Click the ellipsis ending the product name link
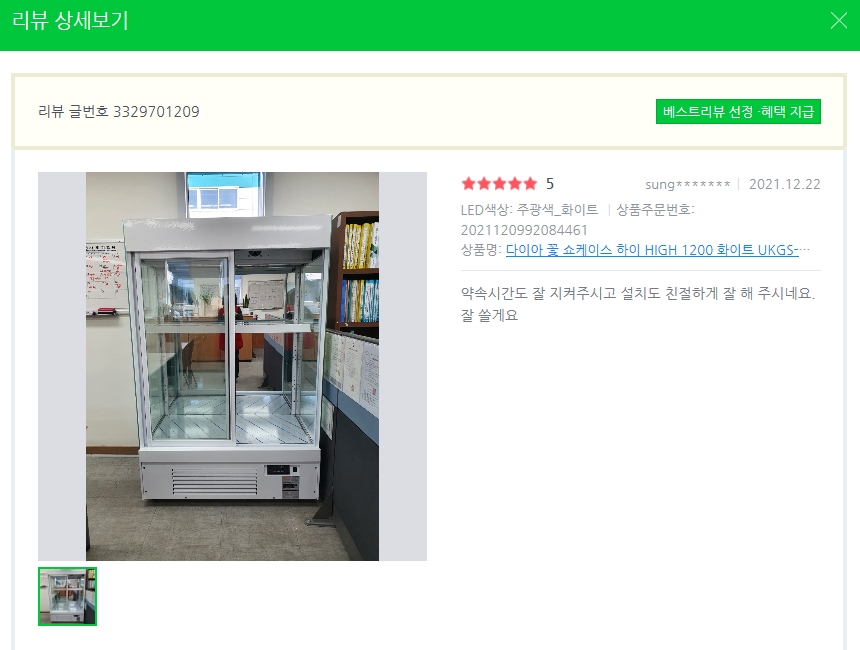 (804, 250)
